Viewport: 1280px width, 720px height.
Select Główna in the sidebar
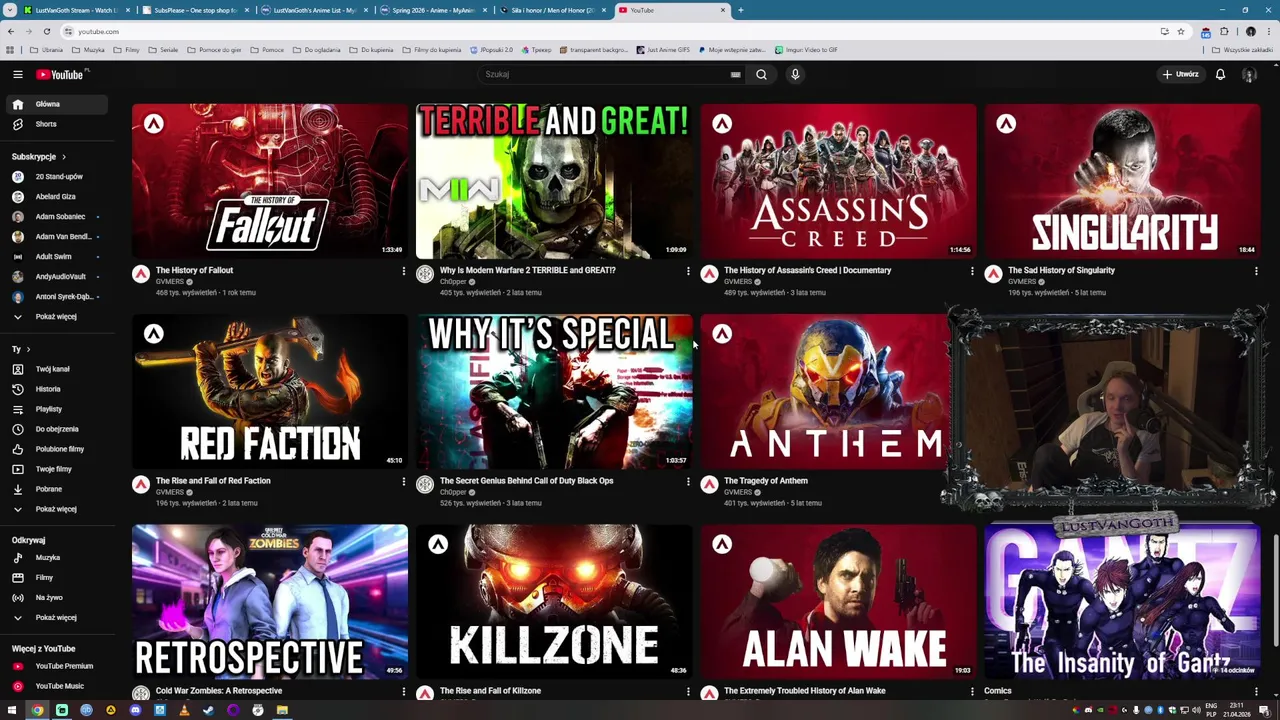pos(55,104)
